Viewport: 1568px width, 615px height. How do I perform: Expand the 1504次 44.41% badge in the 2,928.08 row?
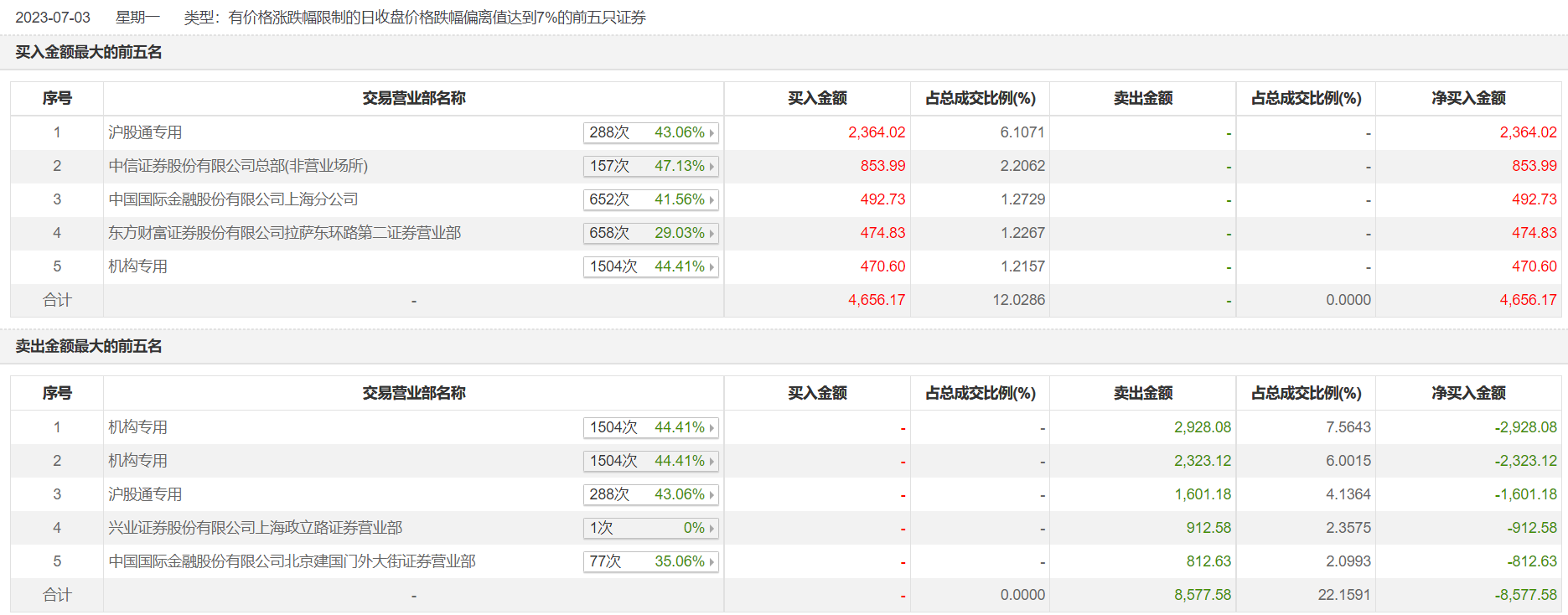click(651, 427)
